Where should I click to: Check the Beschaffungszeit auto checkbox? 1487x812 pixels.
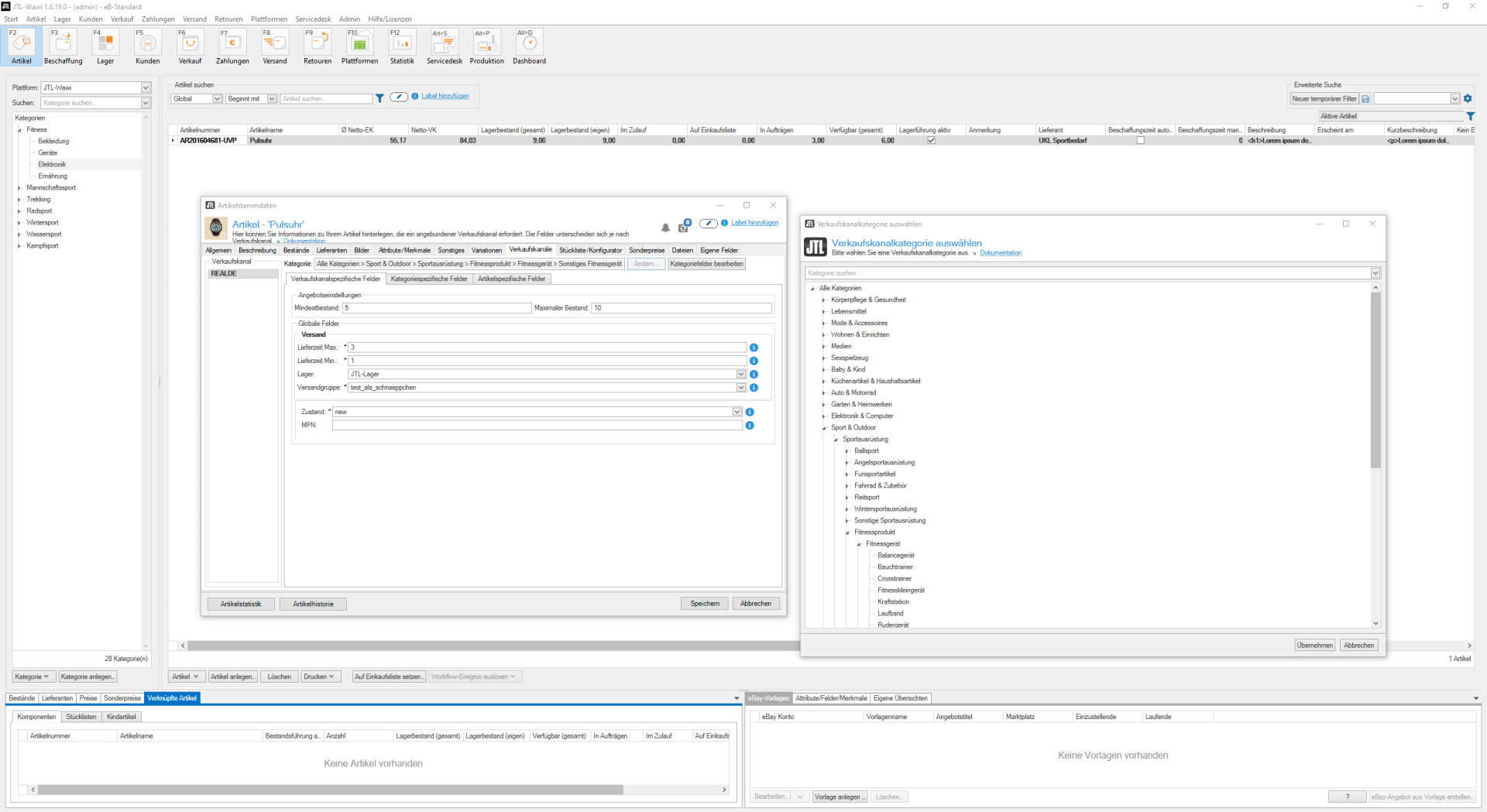coord(1140,141)
